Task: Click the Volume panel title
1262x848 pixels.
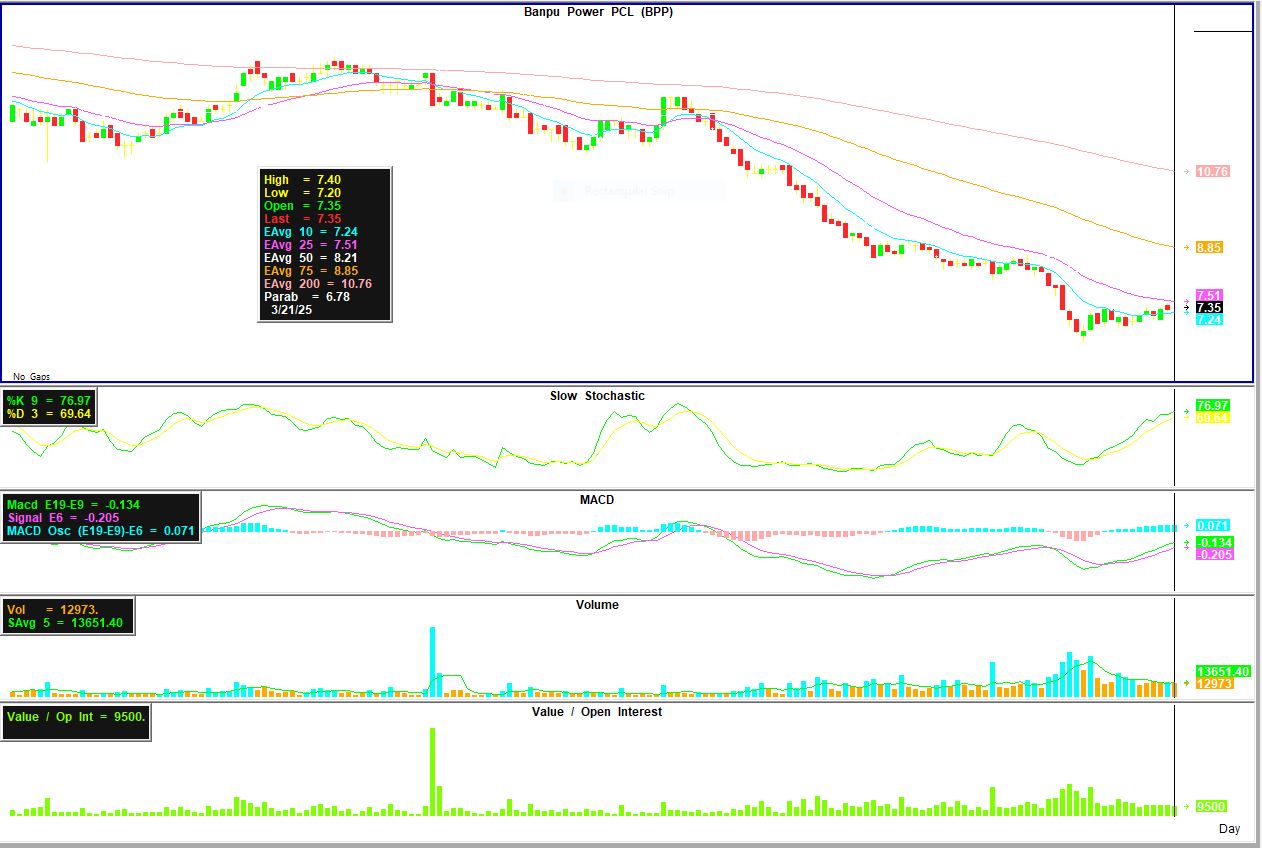Action: (x=597, y=605)
